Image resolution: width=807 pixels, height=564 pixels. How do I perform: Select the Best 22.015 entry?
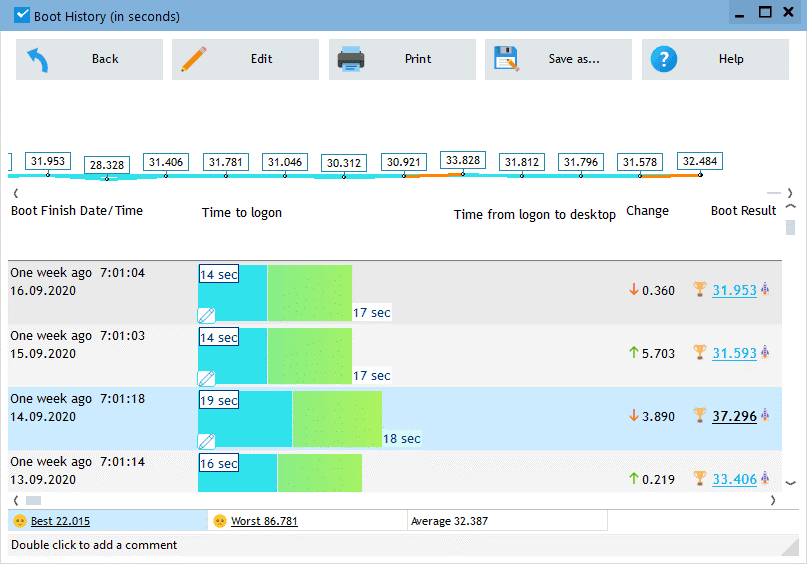(x=60, y=521)
